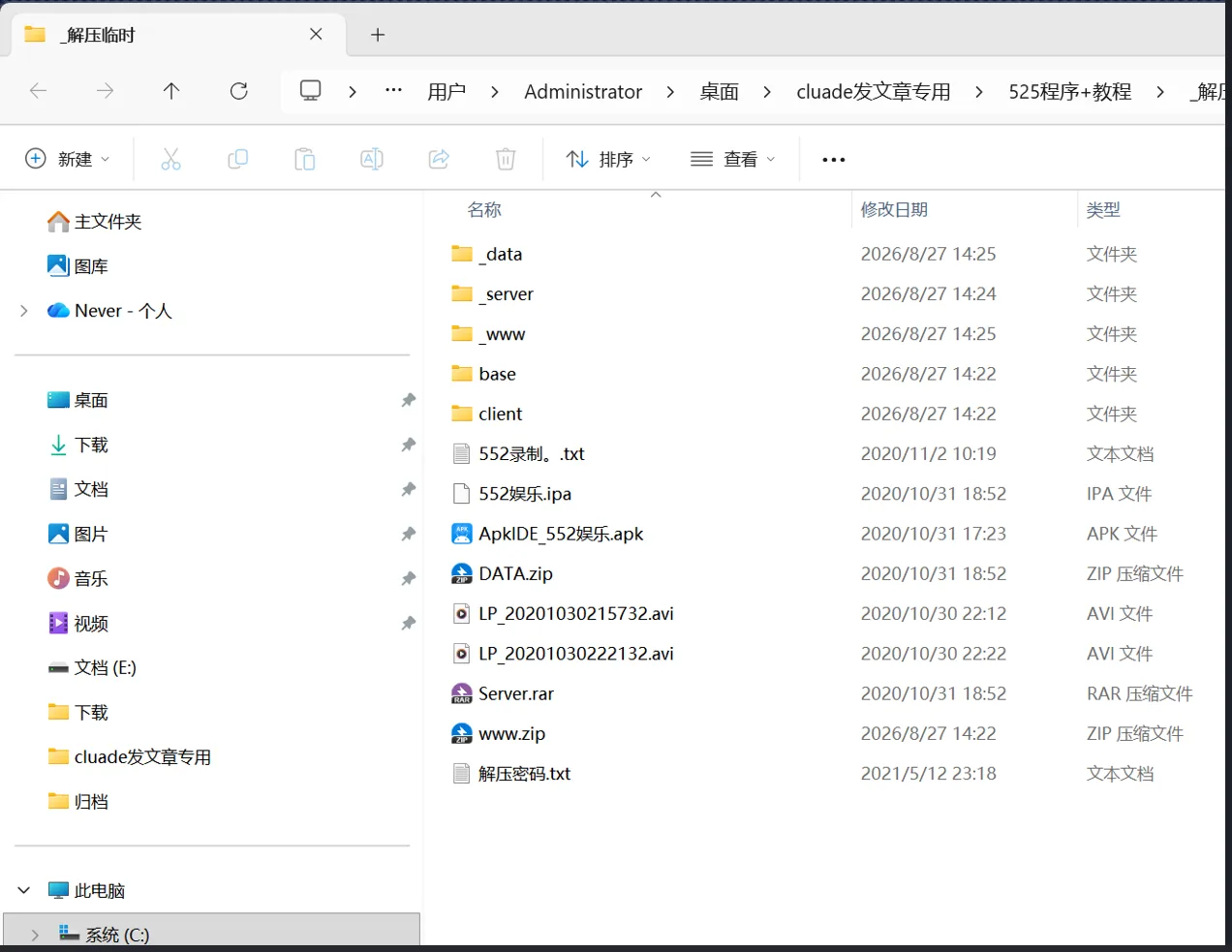Collapse the 此电脑 tree node
The height and width of the screenshot is (952, 1232).
[x=24, y=890]
